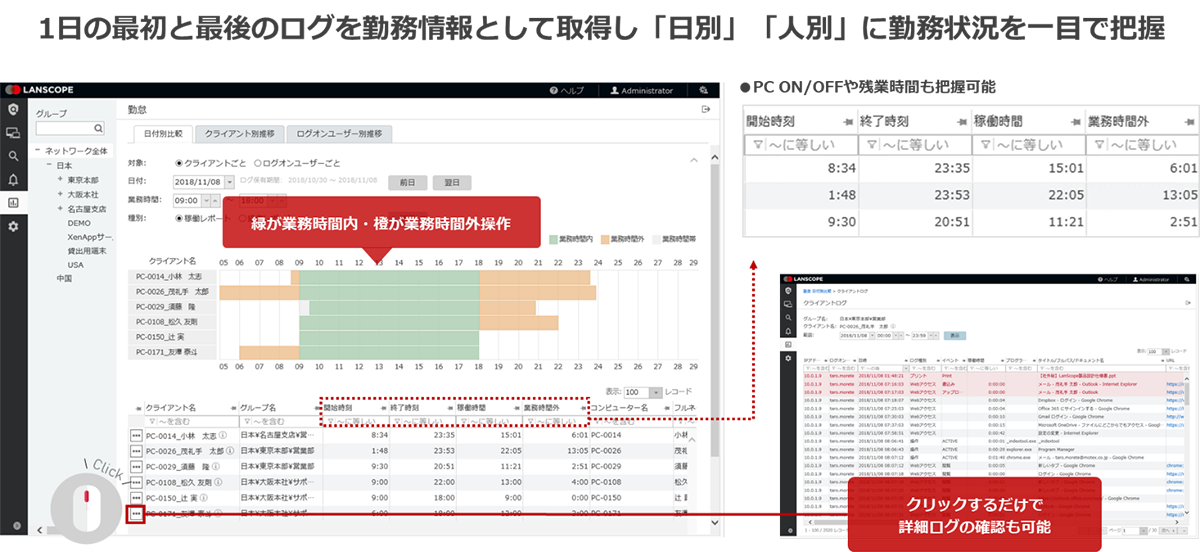
Task: Open the search magnifier icon in sidebar
Action: (12, 156)
